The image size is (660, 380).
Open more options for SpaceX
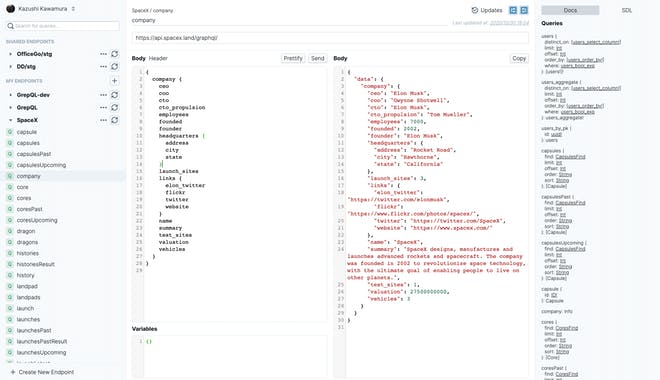tap(103, 120)
